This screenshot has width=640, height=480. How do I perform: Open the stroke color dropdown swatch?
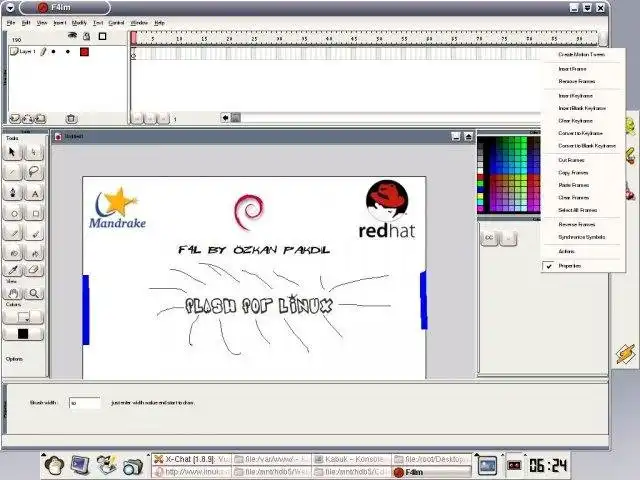[23, 317]
